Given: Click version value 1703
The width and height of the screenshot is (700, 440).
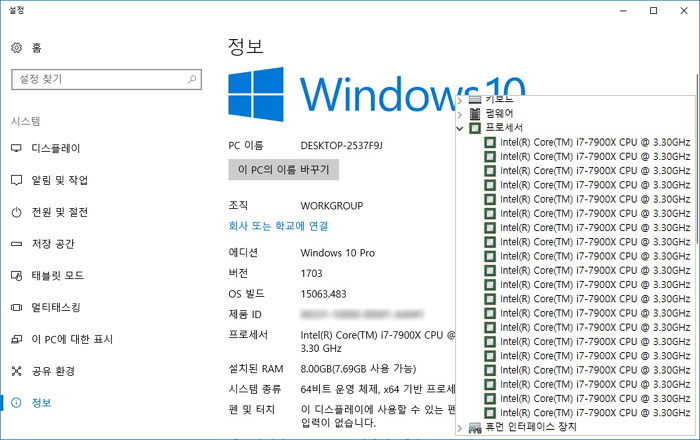Looking at the screenshot, I should pos(311,273).
